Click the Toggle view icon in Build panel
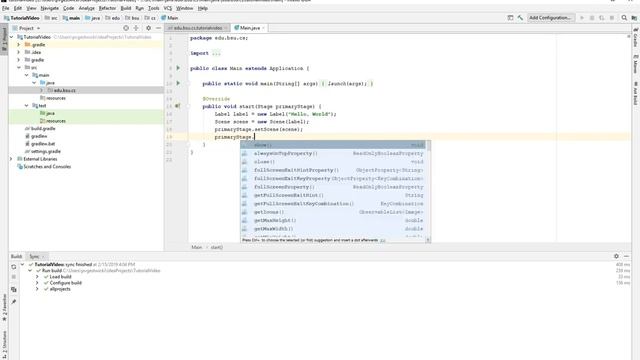 (x=14, y=289)
